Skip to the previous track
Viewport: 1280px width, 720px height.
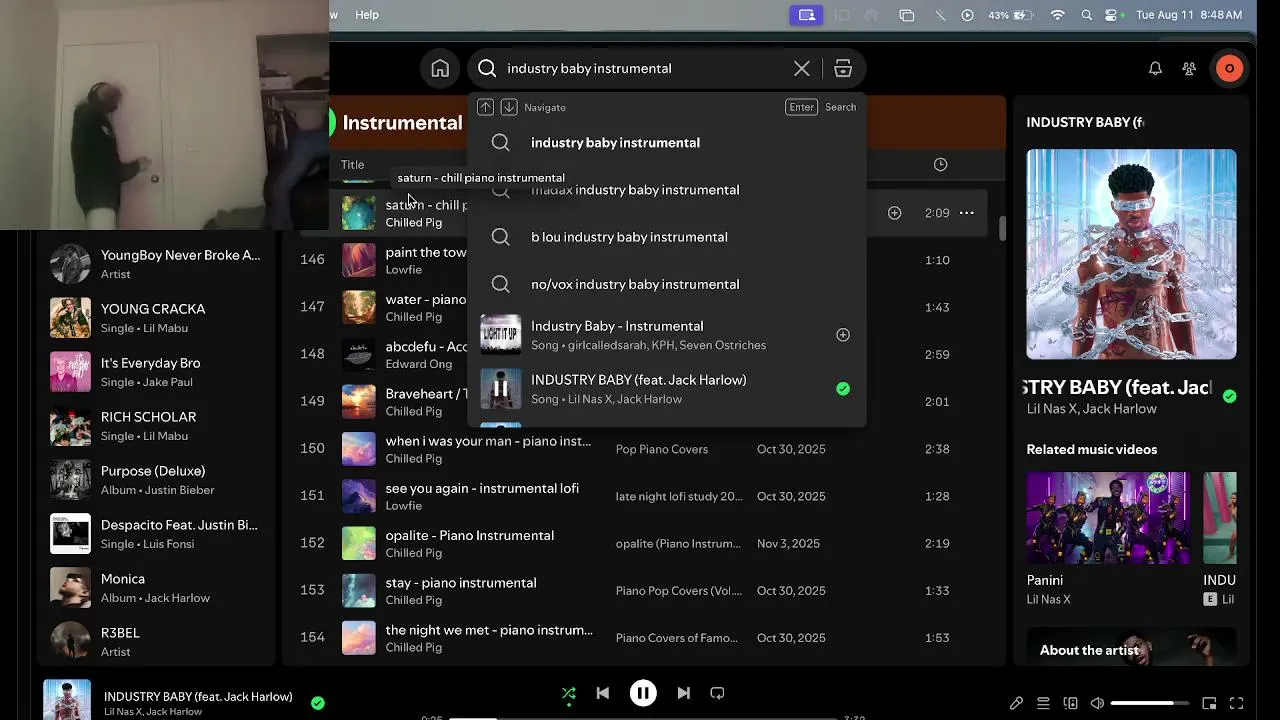point(602,693)
